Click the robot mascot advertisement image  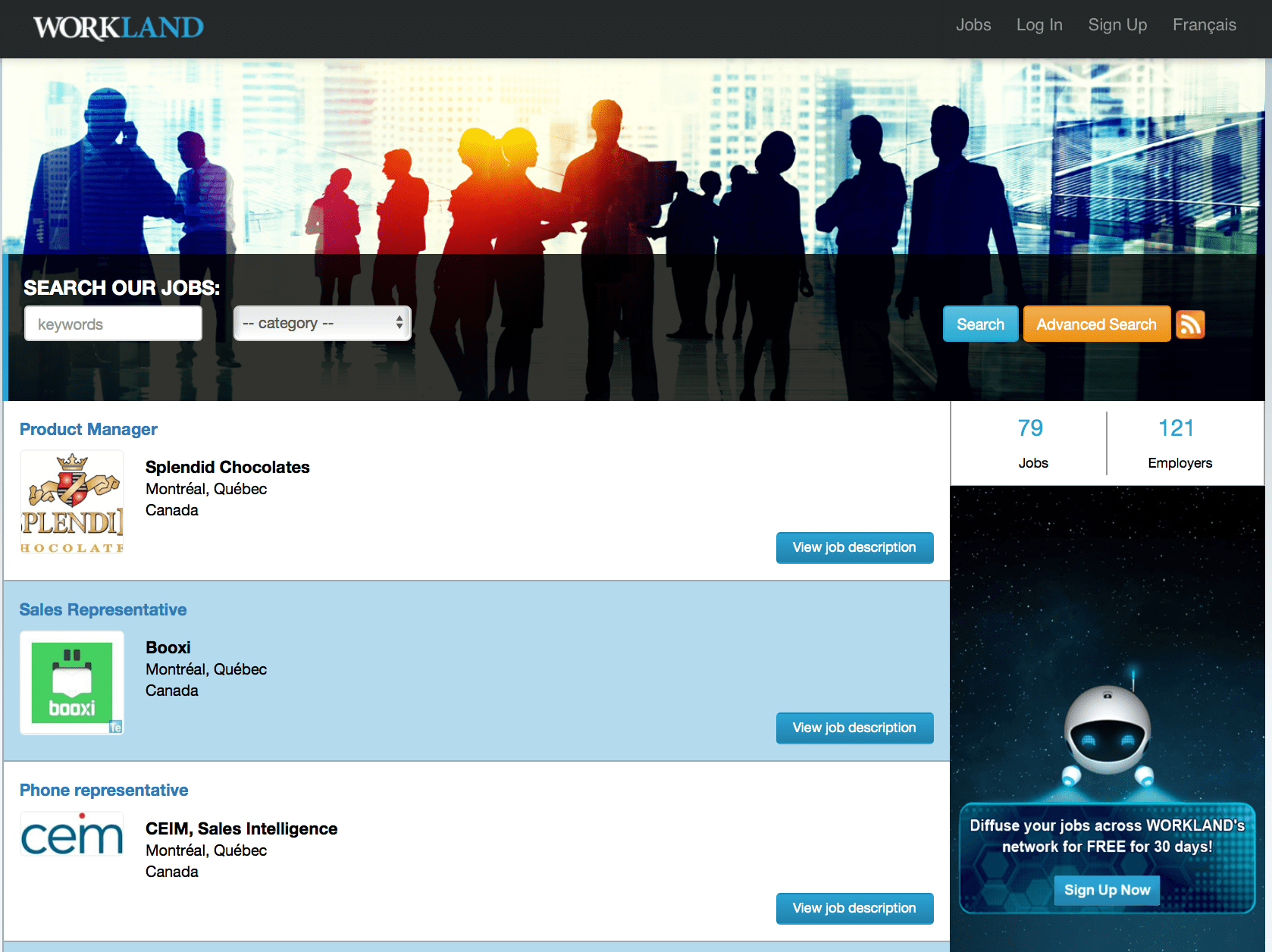click(x=1108, y=719)
